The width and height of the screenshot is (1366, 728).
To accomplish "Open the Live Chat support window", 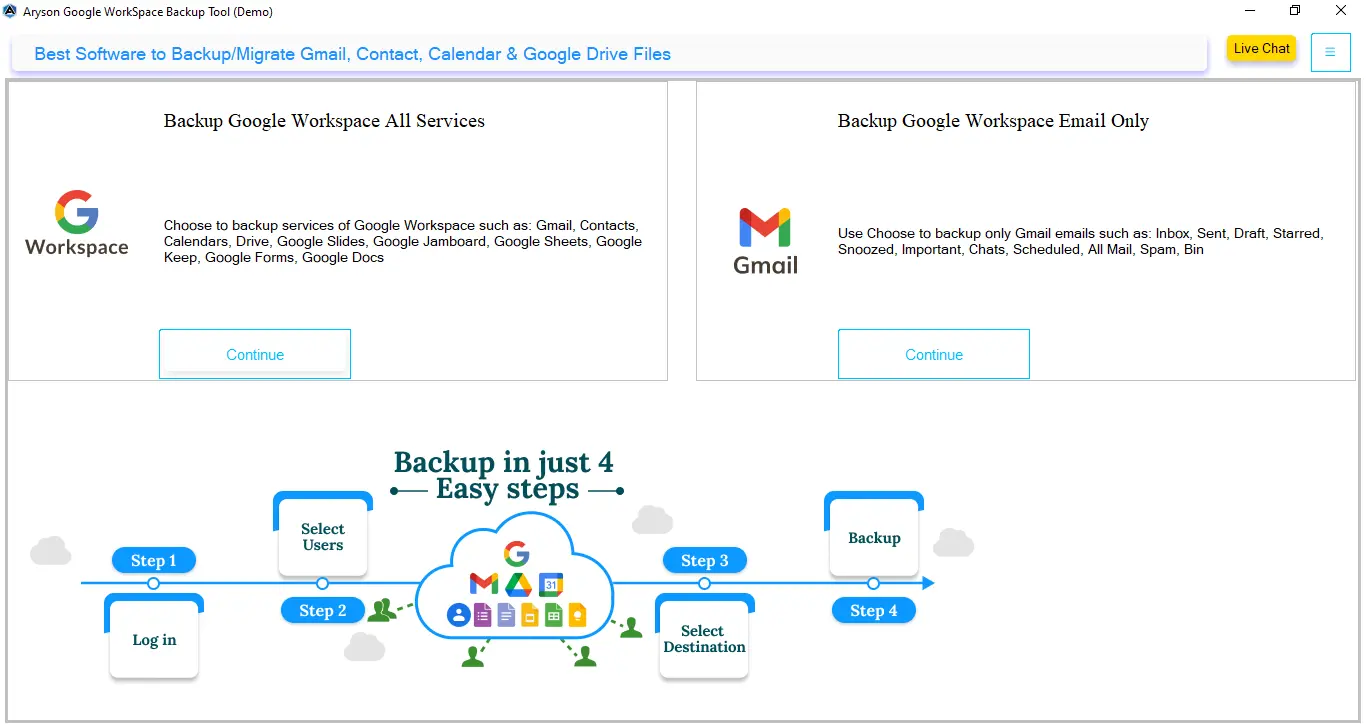I will pos(1261,48).
